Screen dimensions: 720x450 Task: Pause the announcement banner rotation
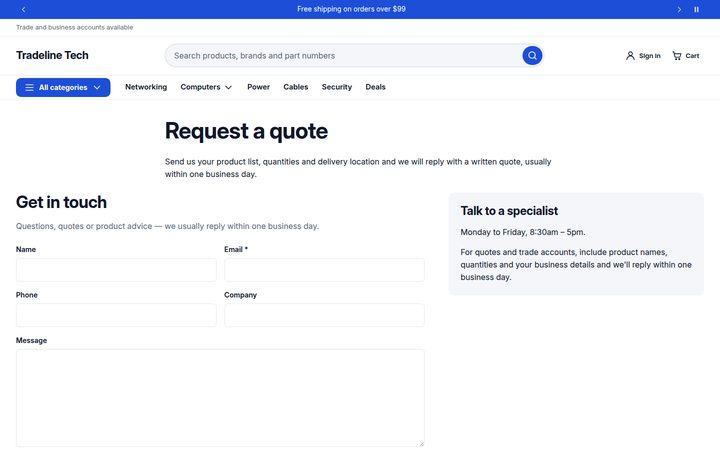pyautogui.click(x=696, y=9)
